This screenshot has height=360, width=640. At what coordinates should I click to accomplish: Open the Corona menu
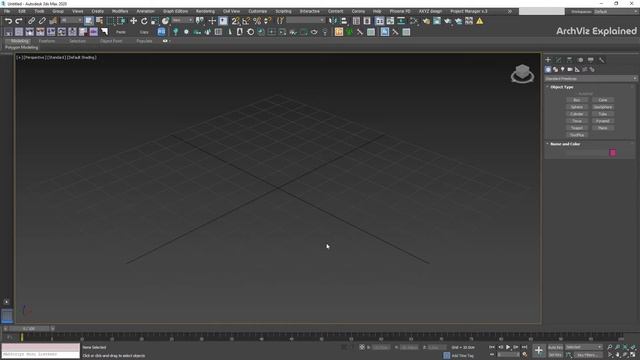click(x=358, y=11)
